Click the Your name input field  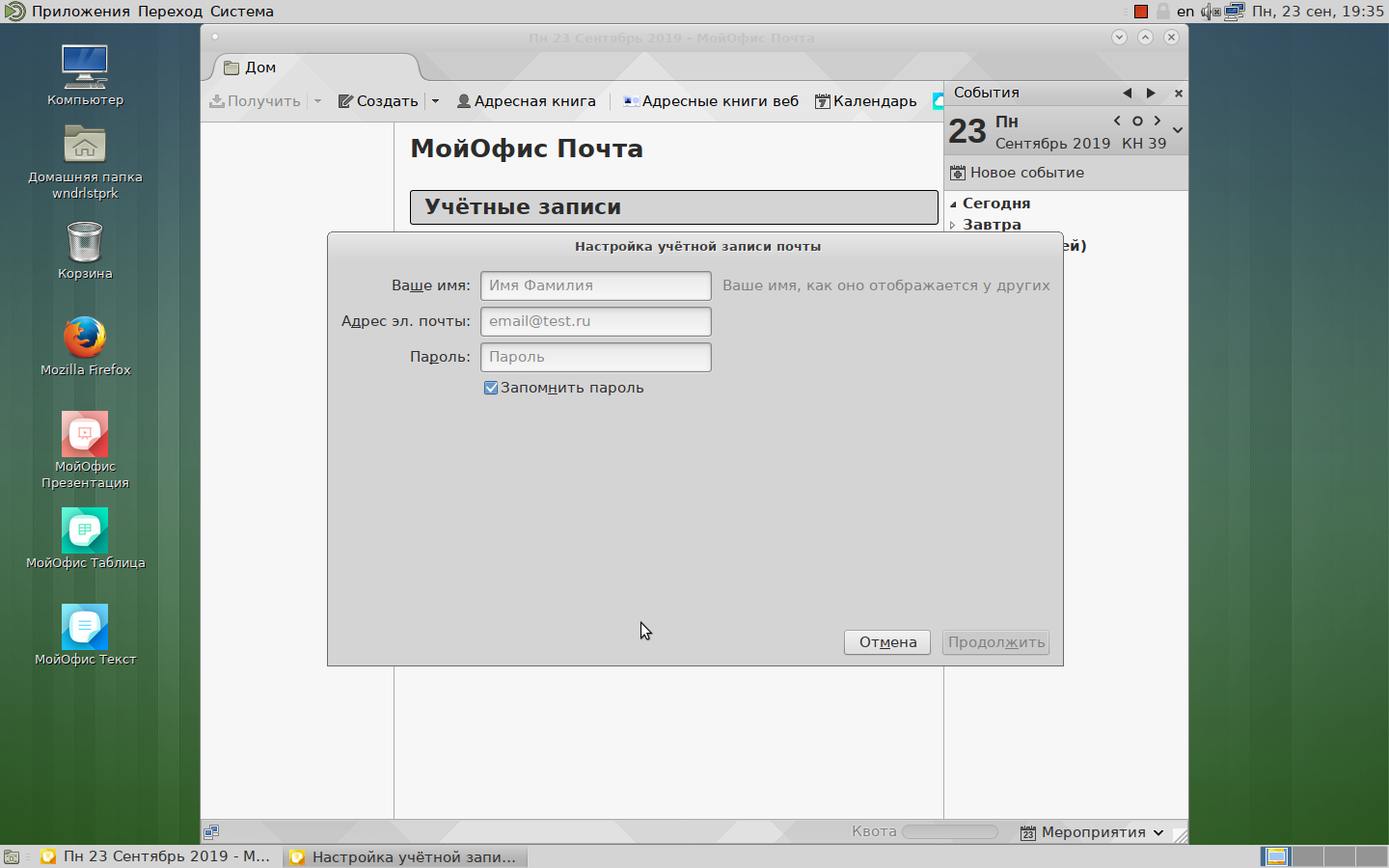(x=596, y=285)
